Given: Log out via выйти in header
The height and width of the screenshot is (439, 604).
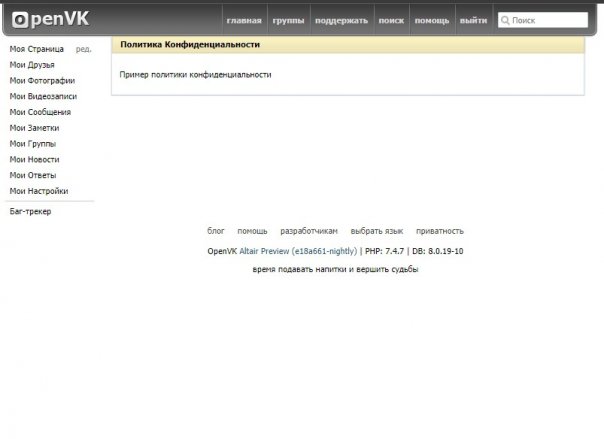Looking at the screenshot, I should click(473, 20).
